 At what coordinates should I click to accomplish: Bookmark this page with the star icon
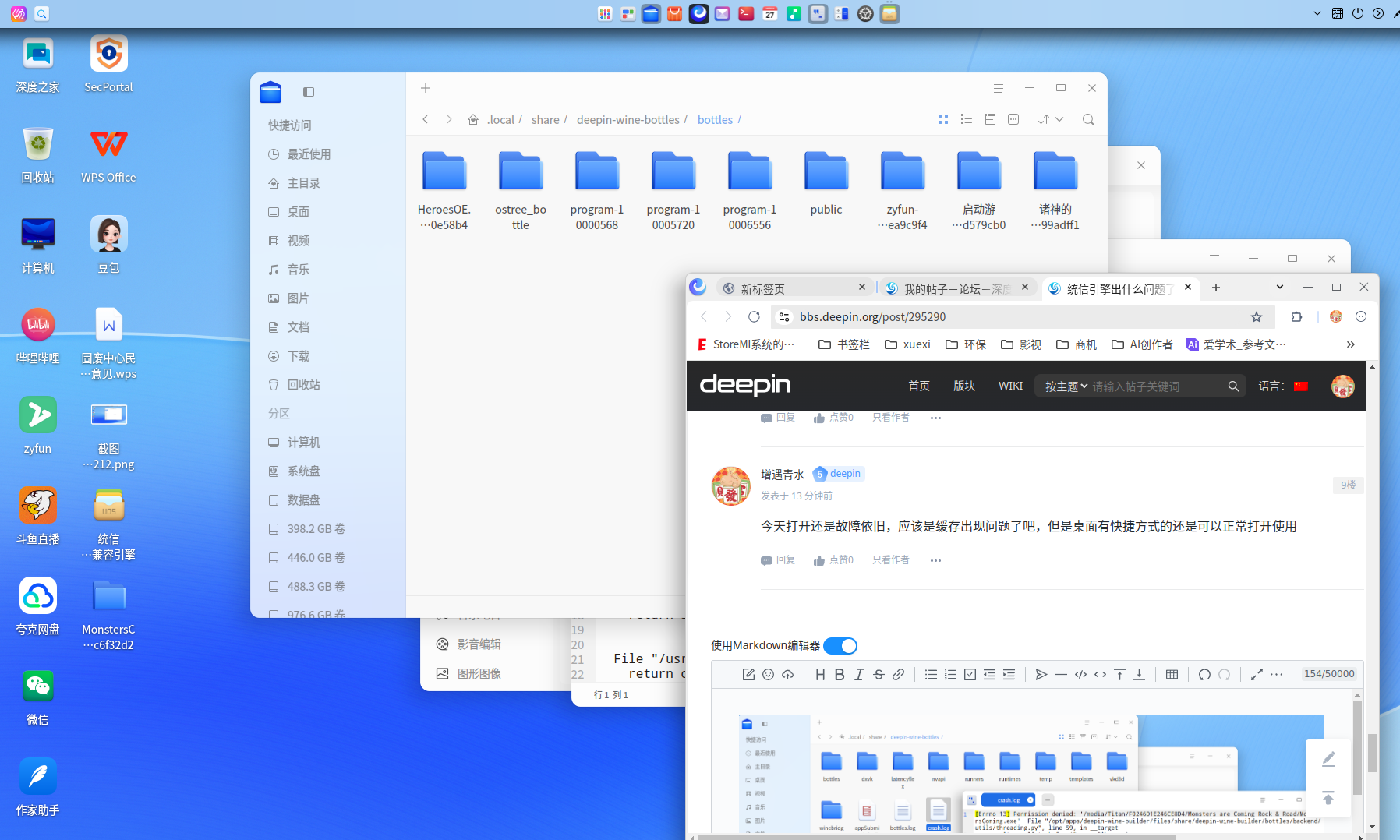coord(1256,317)
